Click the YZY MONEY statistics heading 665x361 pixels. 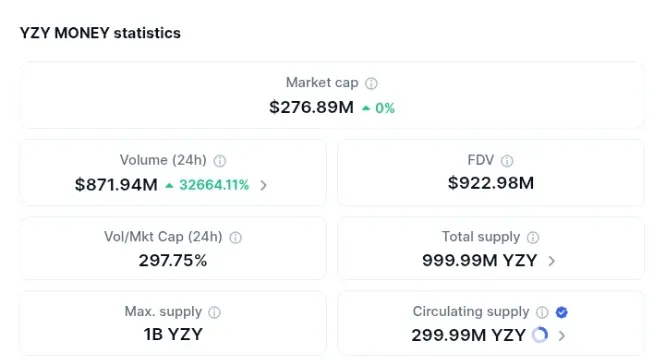(x=100, y=33)
